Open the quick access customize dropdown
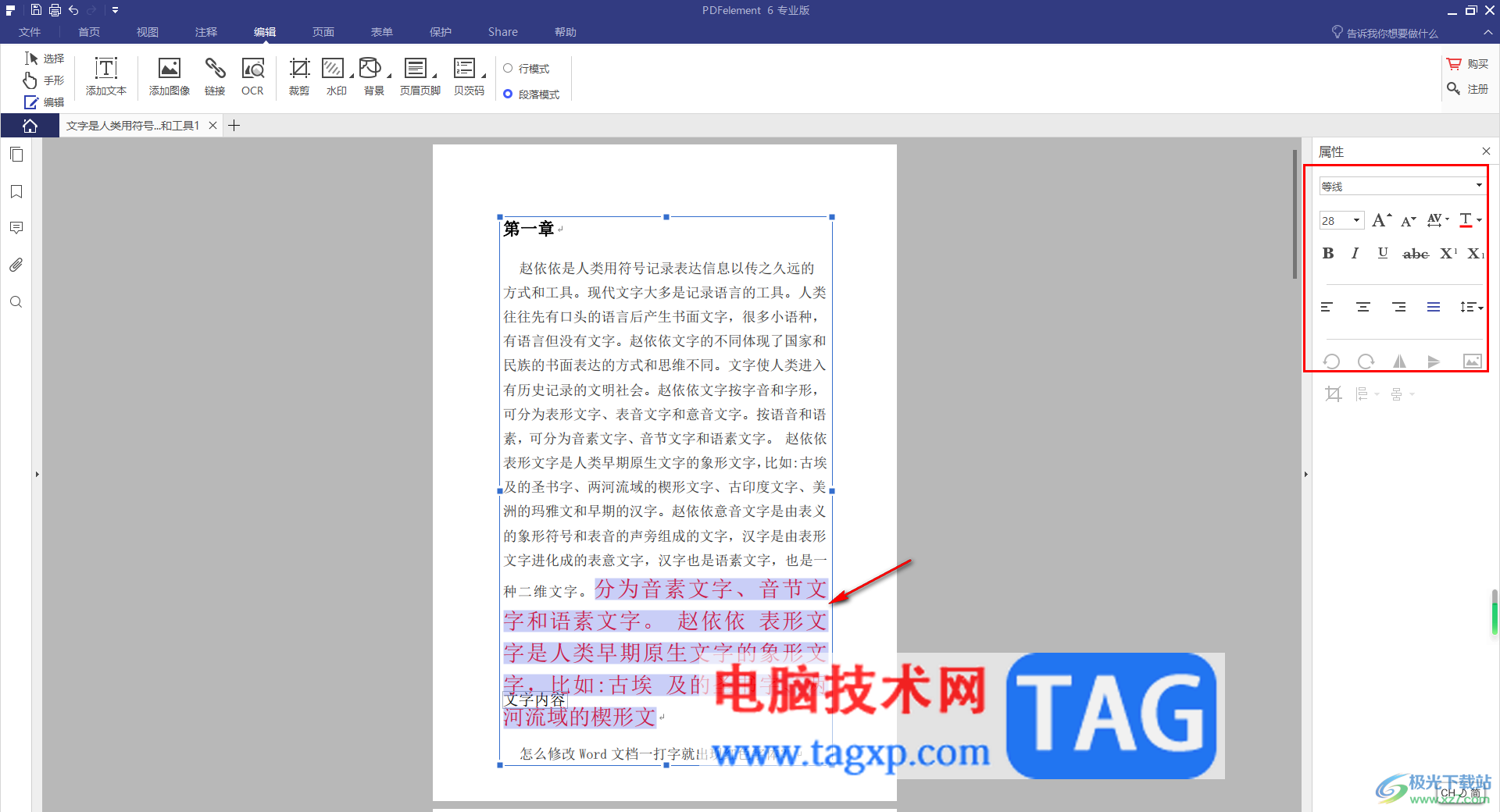The width and height of the screenshot is (1500, 812). click(115, 10)
